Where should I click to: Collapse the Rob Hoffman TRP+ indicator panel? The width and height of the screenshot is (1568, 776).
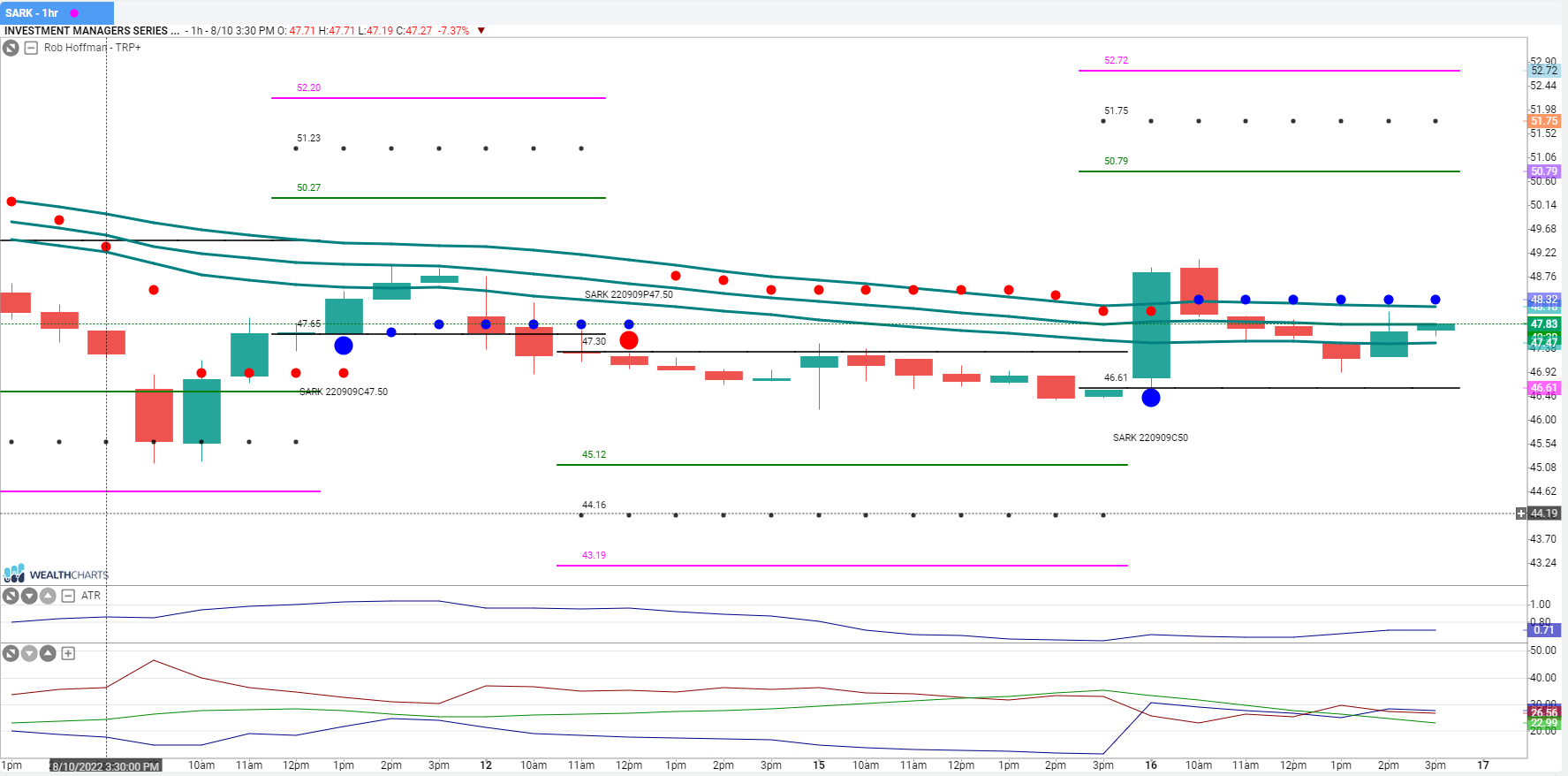(x=31, y=48)
